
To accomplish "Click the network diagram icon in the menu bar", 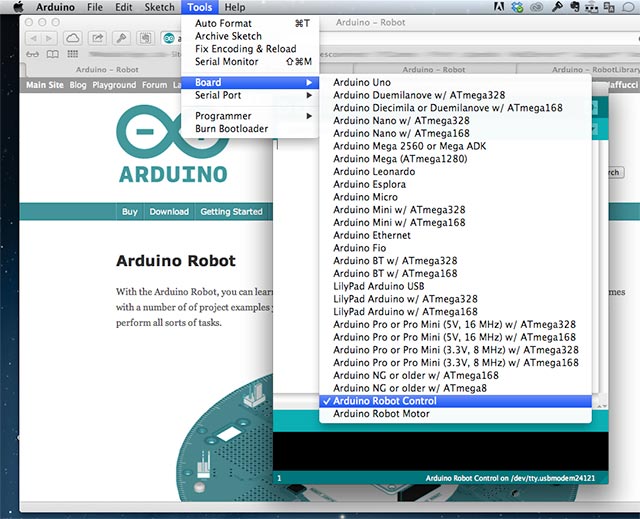I will (591, 7).
